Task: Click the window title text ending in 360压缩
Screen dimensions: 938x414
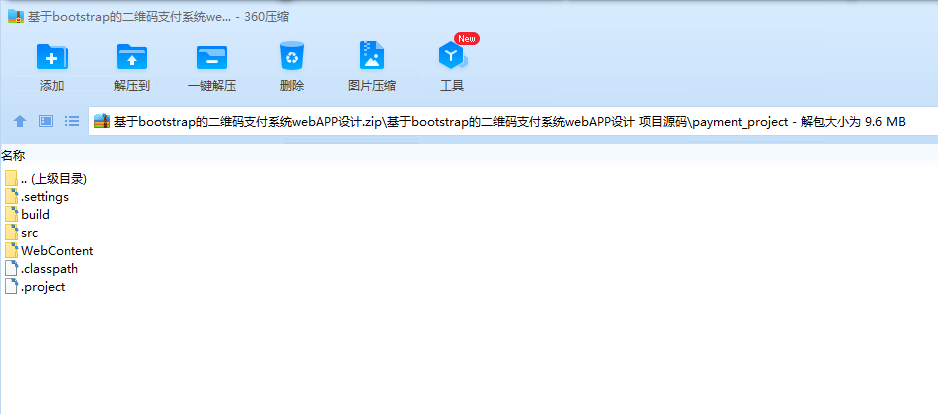Action: (x=159, y=17)
